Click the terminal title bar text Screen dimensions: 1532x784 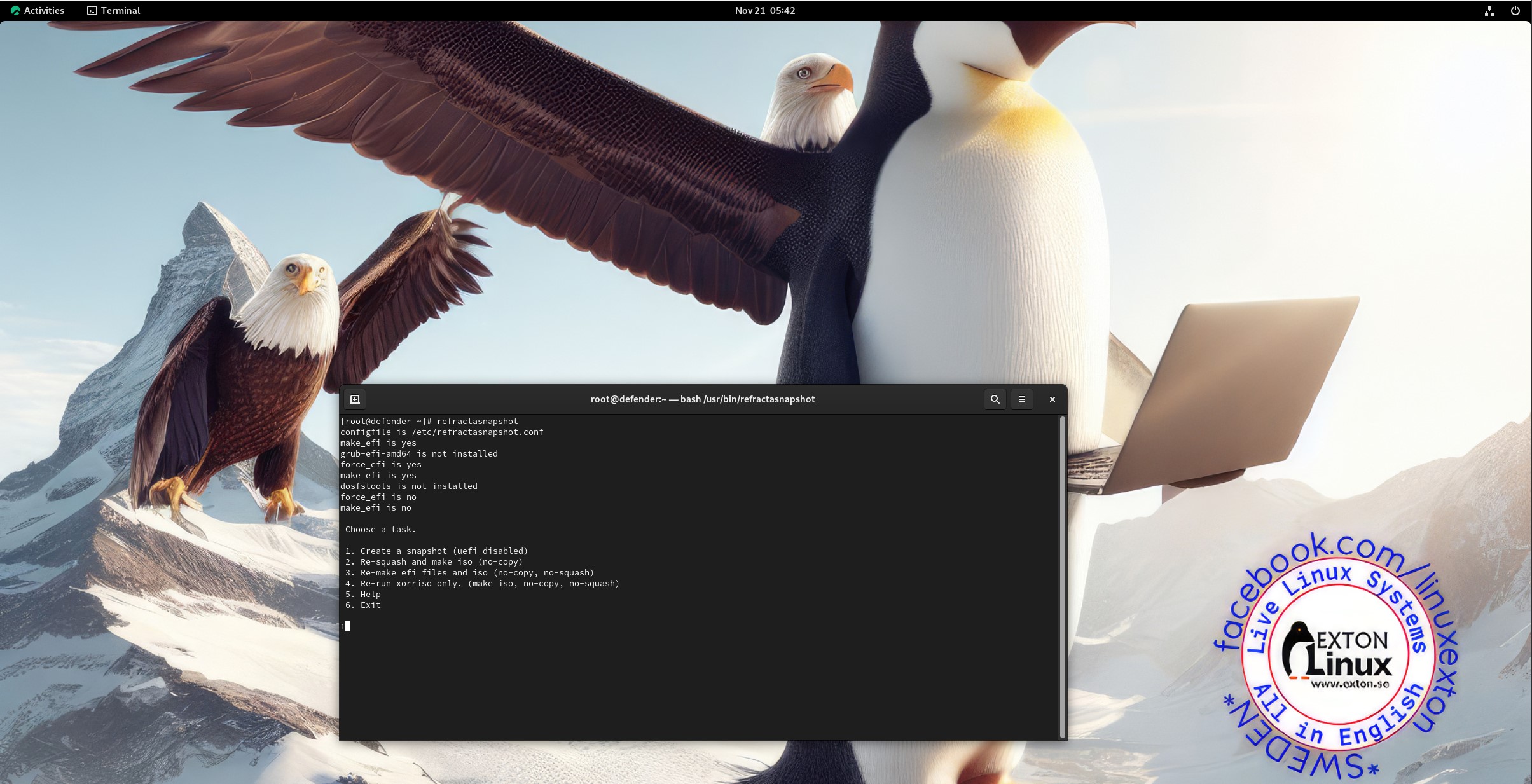(x=703, y=399)
